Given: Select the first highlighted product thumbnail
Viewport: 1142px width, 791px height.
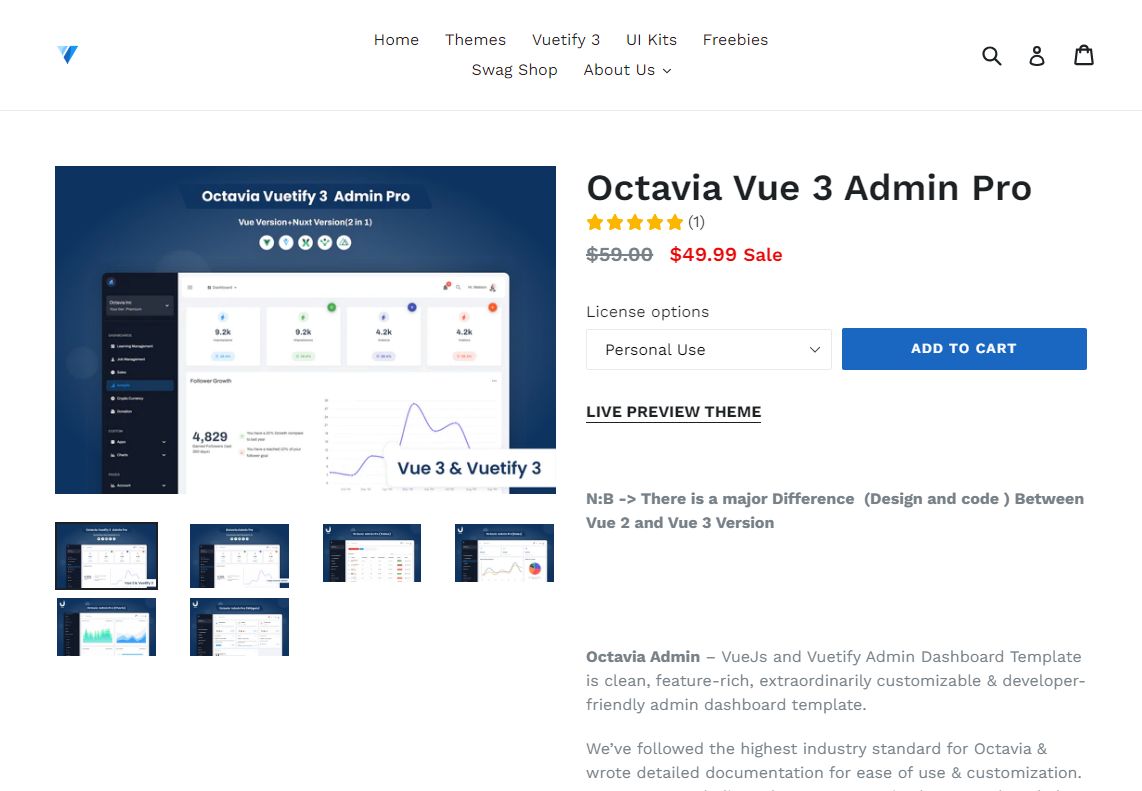Looking at the screenshot, I should (106, 556).
